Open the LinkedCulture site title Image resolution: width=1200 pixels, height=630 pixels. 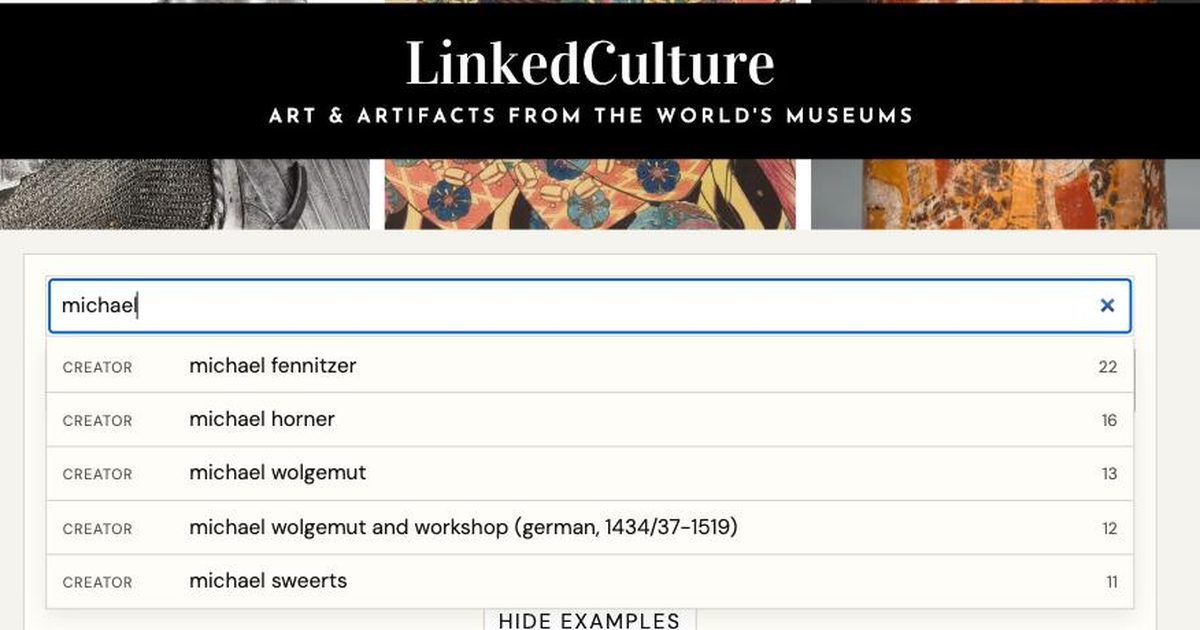point(590,62)
